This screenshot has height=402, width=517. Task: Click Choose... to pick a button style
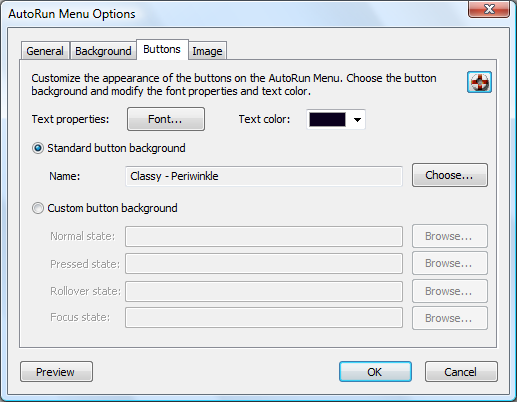point(450,175)
